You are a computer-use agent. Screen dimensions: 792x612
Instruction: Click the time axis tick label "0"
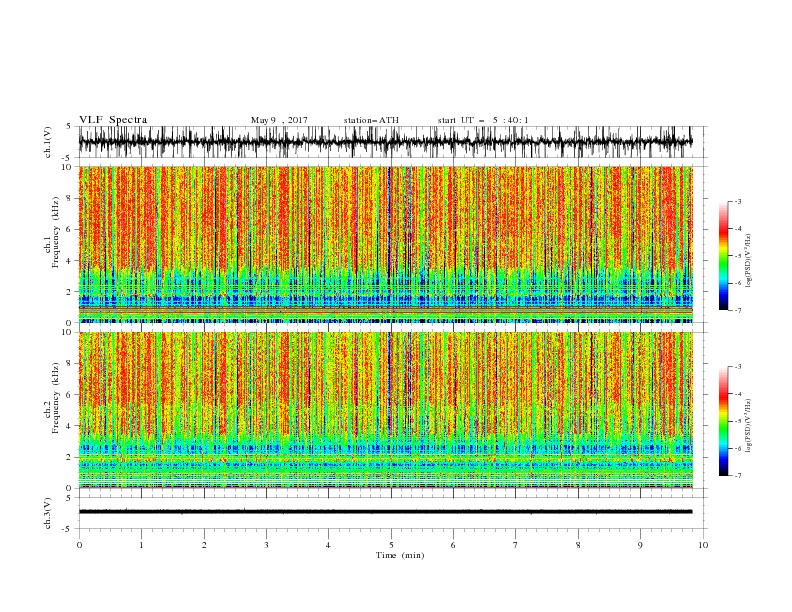[79, 545]
